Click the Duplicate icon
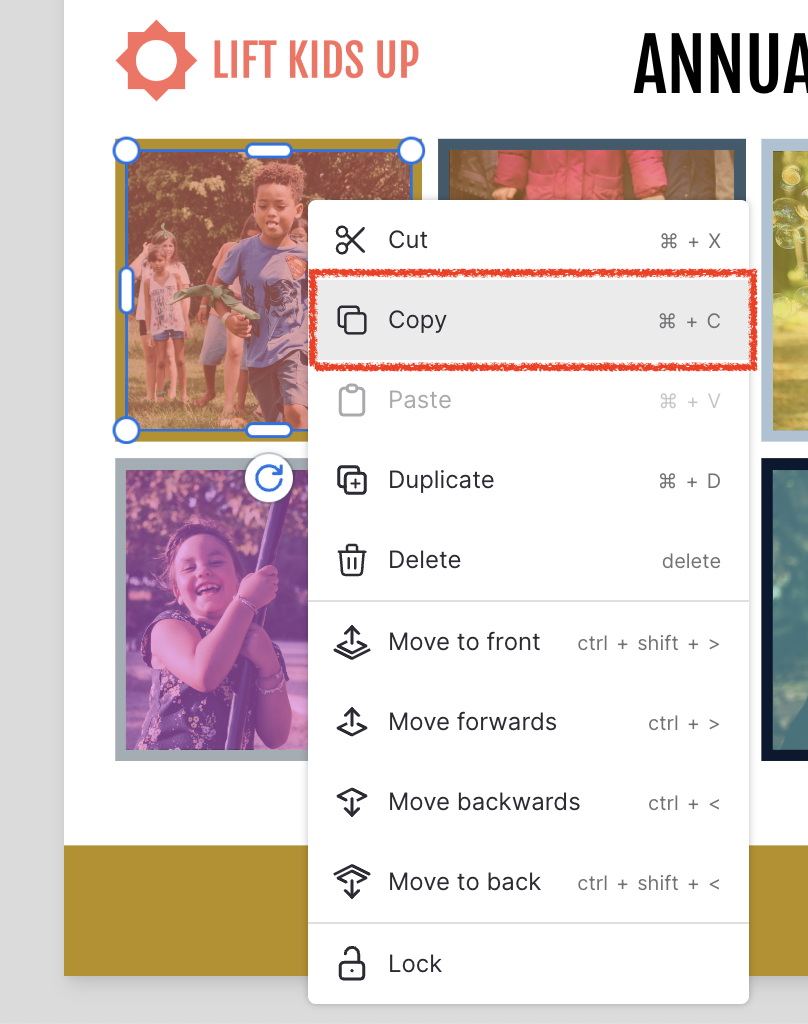Viewport: 808px width, 1024px height. click(x=351, y=480)
